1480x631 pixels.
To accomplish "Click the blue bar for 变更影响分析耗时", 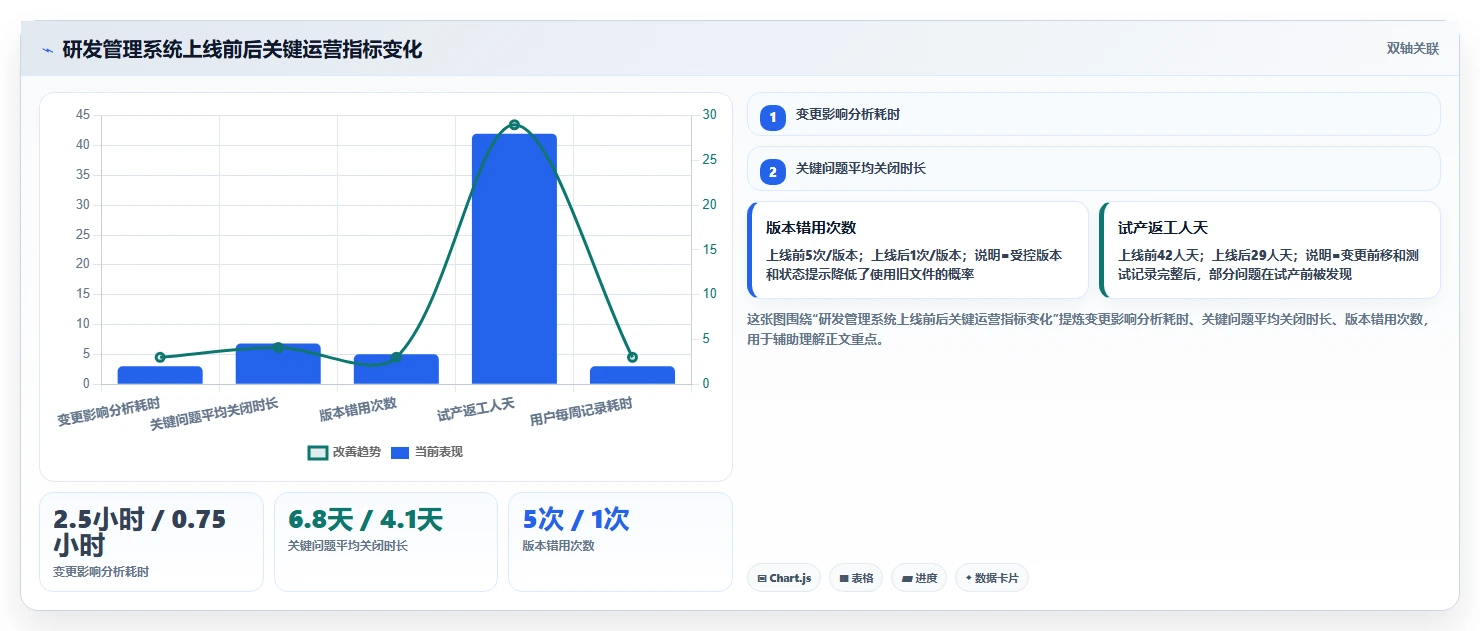I will [160, 375].
